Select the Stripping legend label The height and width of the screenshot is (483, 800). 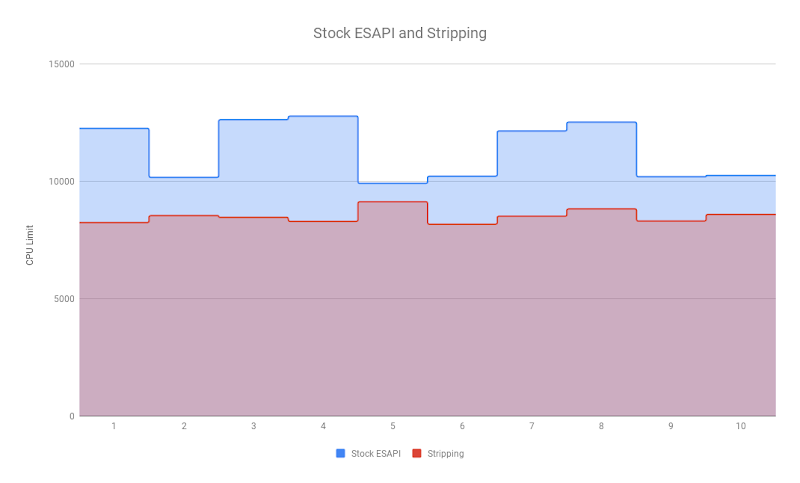tap(446, 453)
